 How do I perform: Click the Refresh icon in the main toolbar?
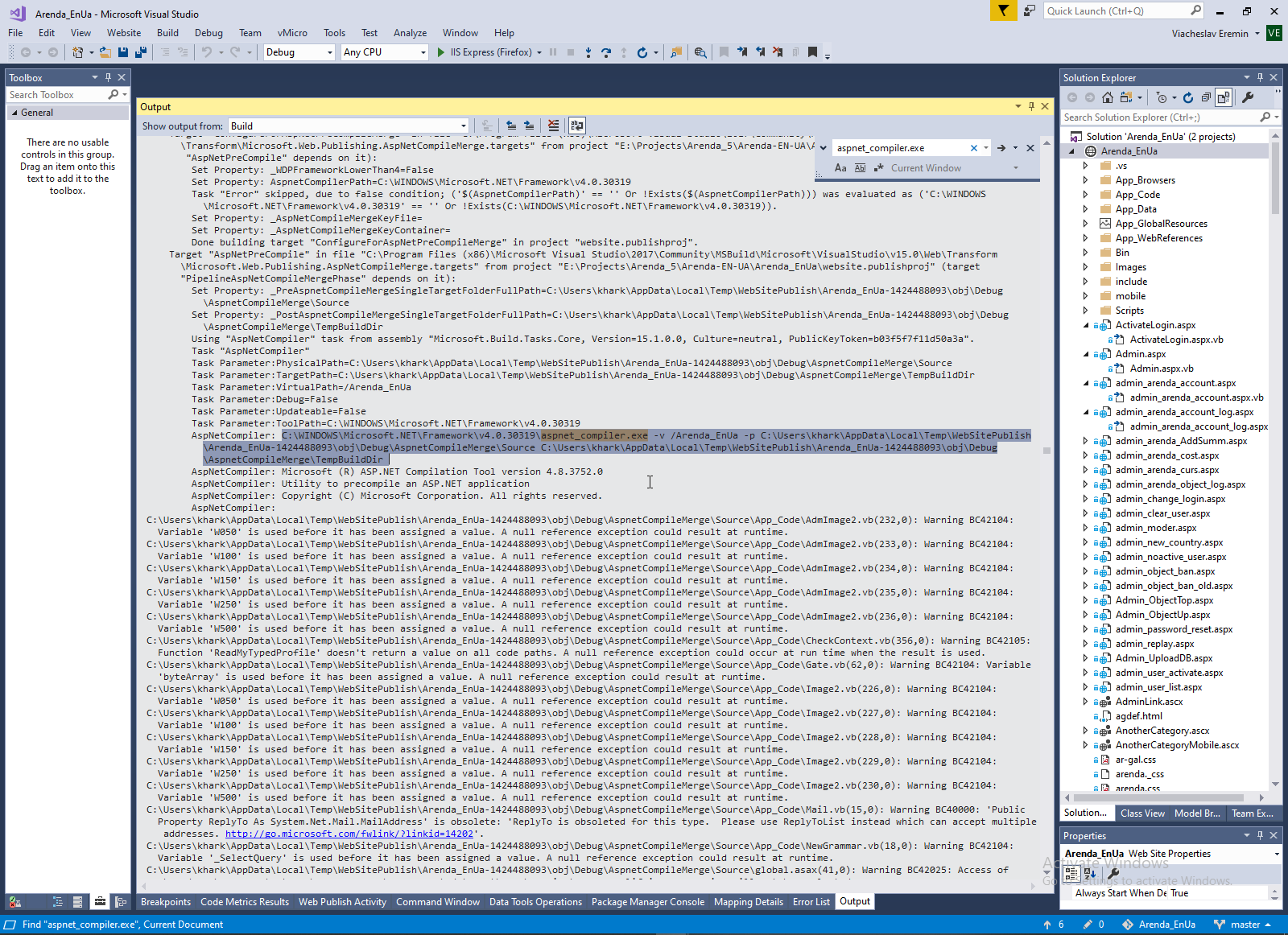(642, 52)
